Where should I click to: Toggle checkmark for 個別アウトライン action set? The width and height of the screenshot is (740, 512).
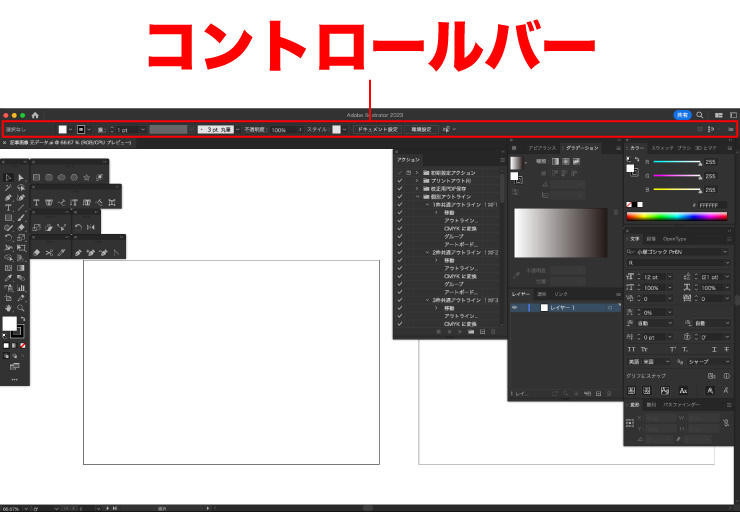point(400,197)
